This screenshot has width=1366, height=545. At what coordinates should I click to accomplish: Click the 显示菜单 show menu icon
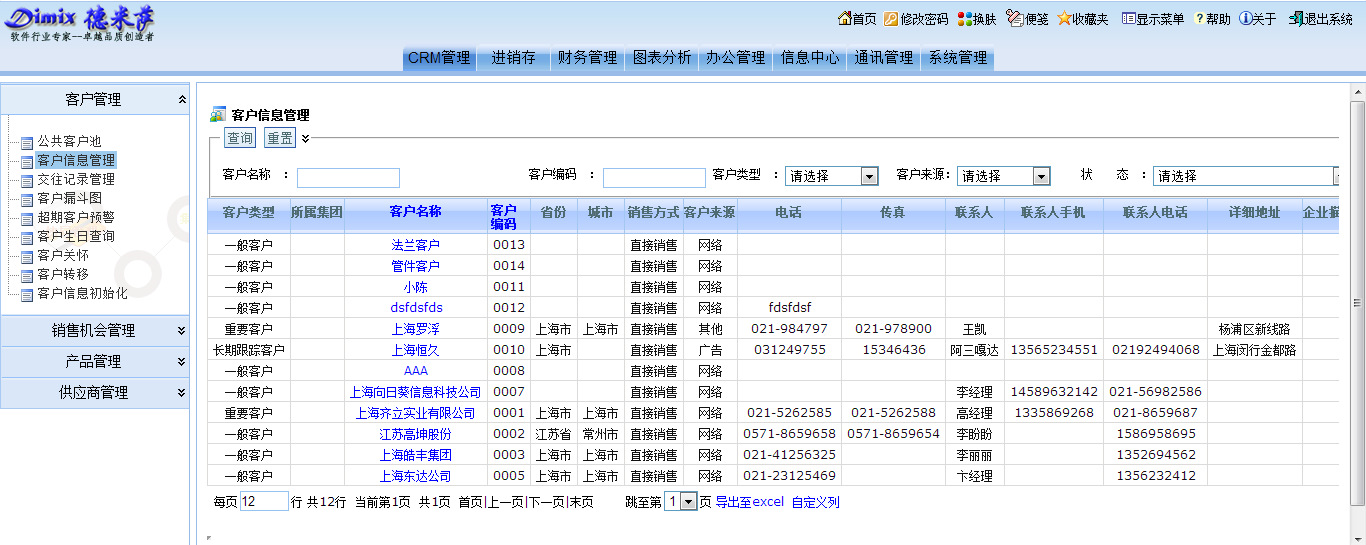point(1128,19)
